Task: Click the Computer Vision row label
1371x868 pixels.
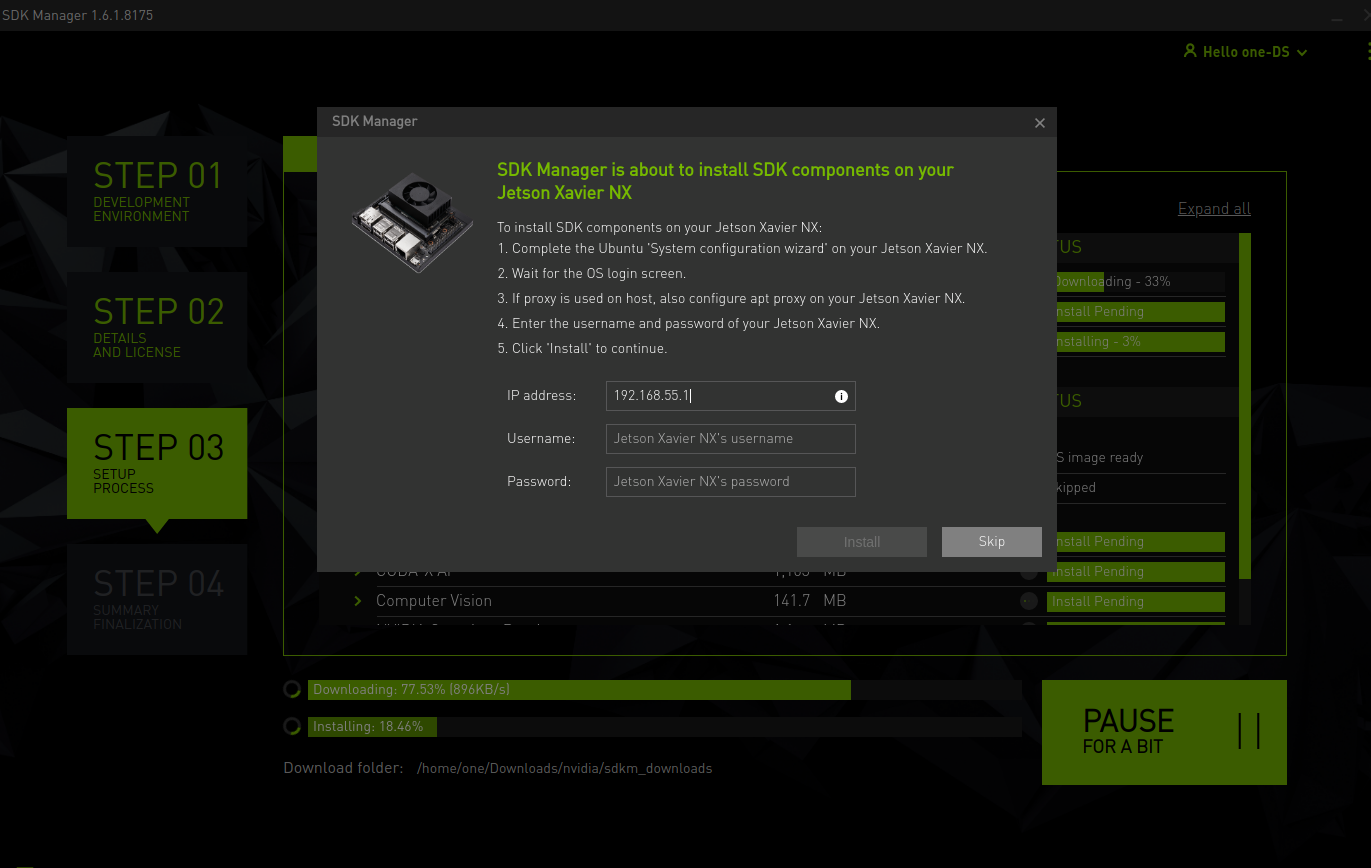Action: coord(434,601)
